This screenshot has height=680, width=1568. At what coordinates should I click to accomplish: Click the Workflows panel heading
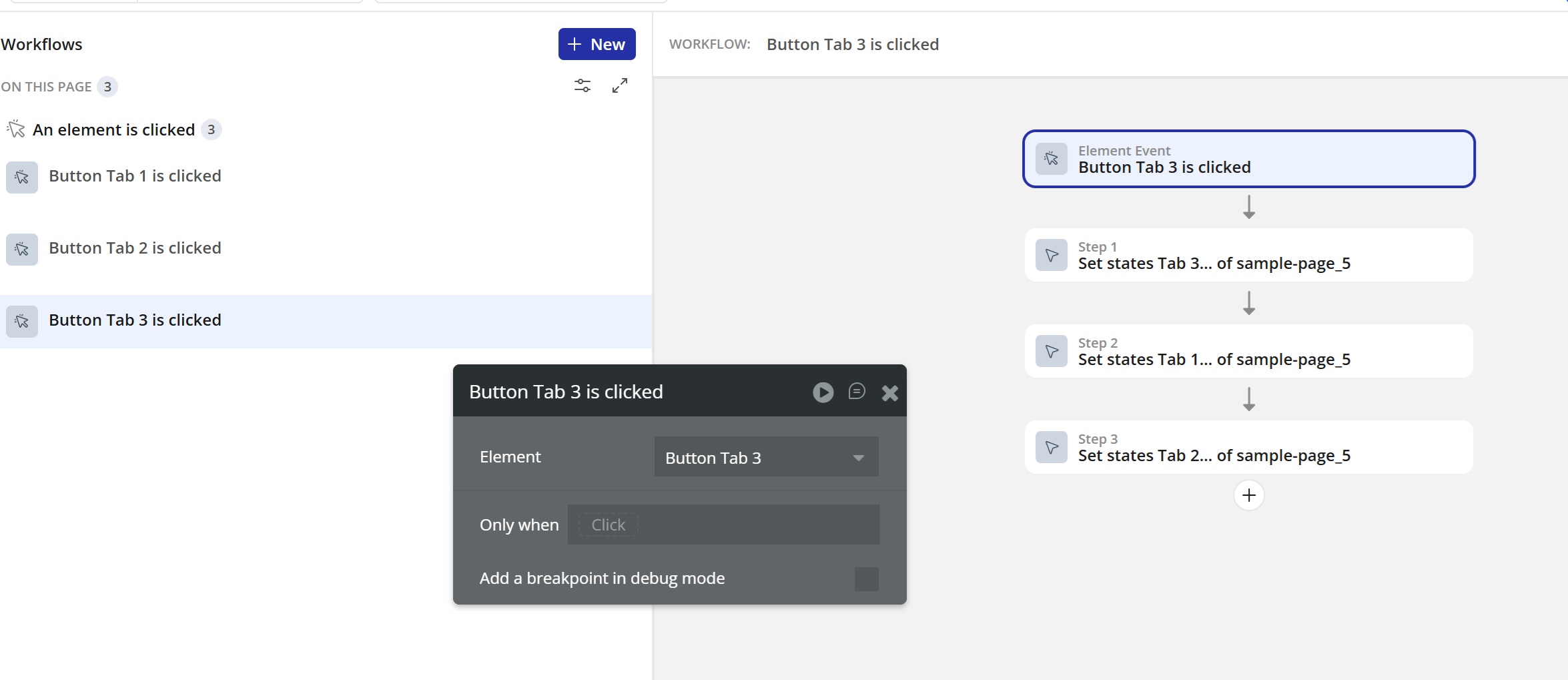pyautogui.click(x=41, y=44)
